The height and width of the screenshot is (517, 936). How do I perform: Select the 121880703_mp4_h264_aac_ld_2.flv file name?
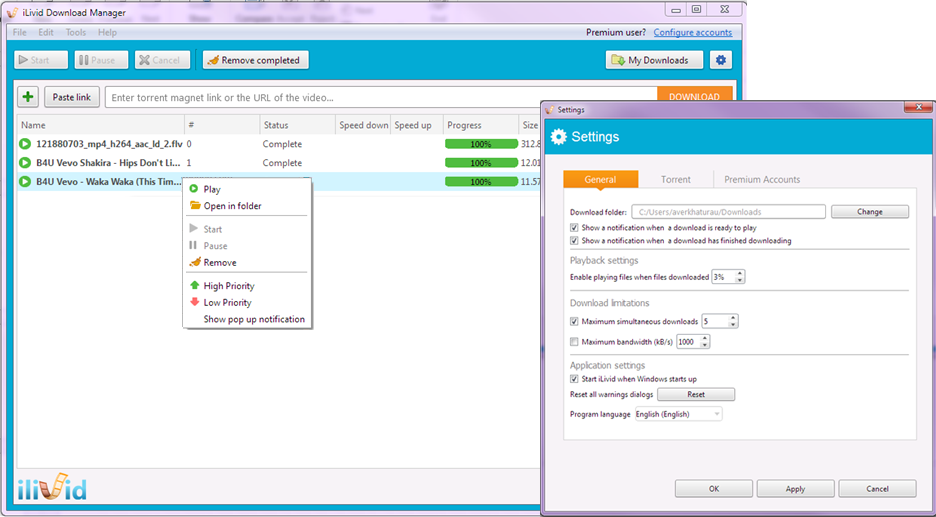coord(109,144)
